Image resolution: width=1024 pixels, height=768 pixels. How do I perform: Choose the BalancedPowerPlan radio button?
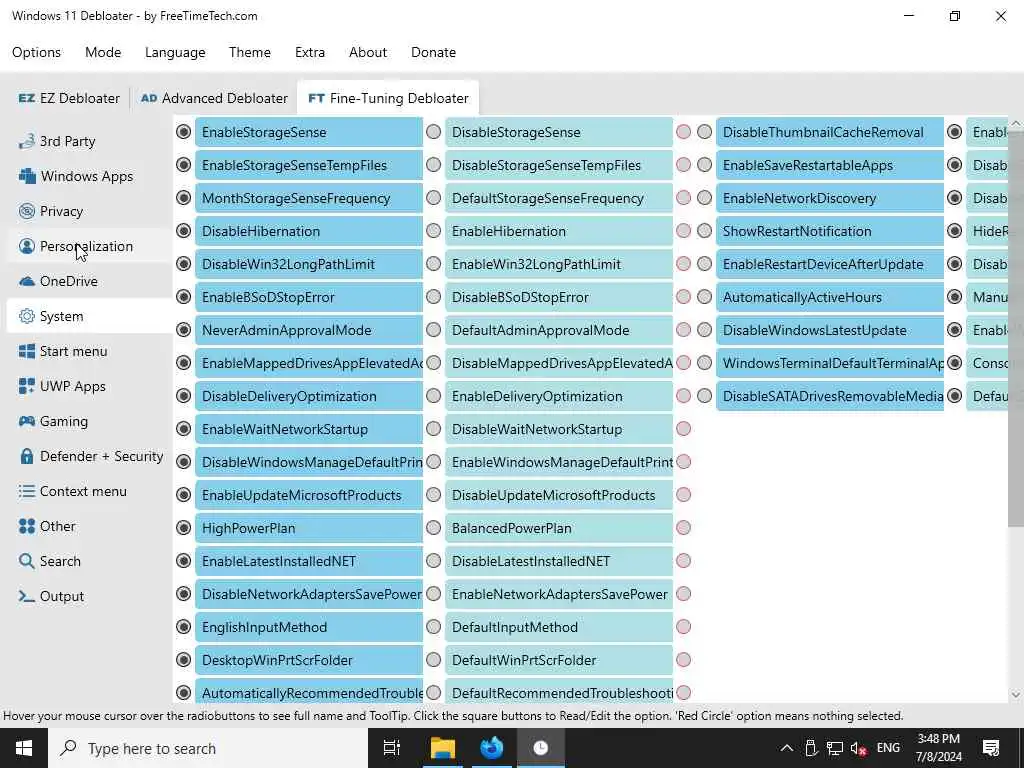pos(434,528)
